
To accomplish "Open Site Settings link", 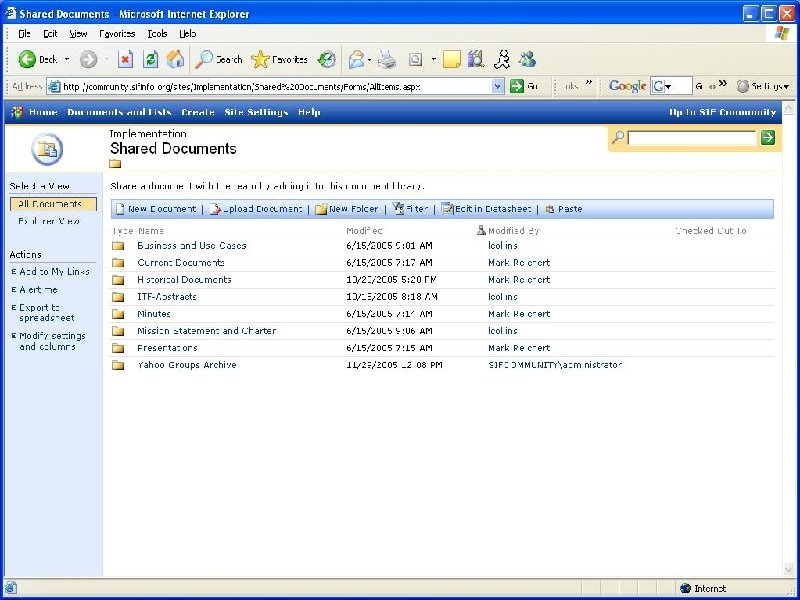I will tap(256, 112).
